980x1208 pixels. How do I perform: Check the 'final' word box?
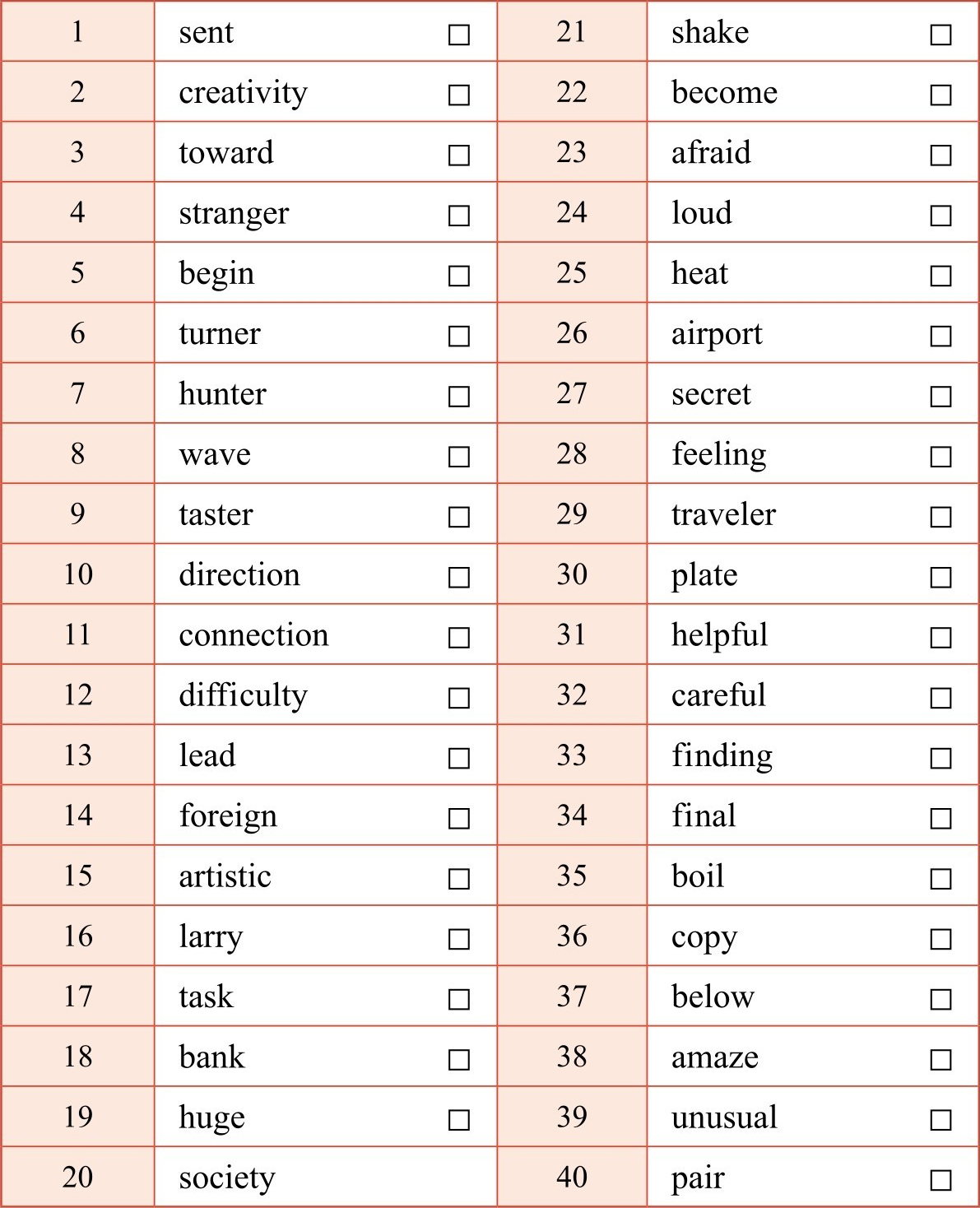pyautogui.click(x=941, y=819)
